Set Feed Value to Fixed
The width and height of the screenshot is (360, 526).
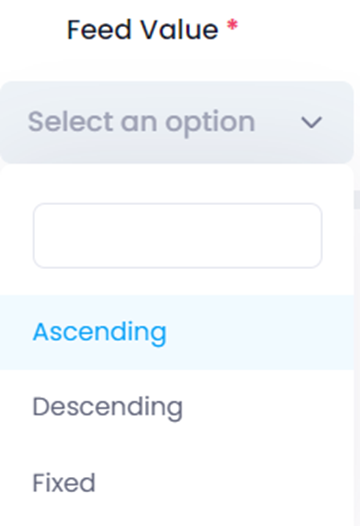pyautogui.click(x=177, y=483)
